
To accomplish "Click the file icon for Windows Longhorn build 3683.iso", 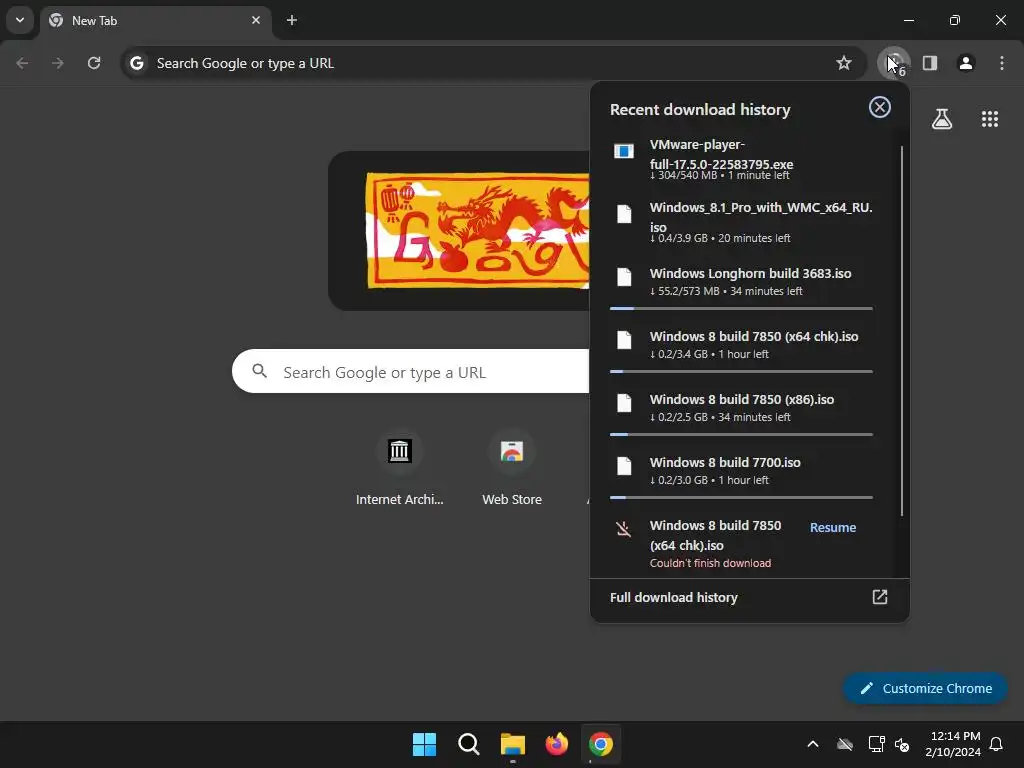I will tap(624, 277).
